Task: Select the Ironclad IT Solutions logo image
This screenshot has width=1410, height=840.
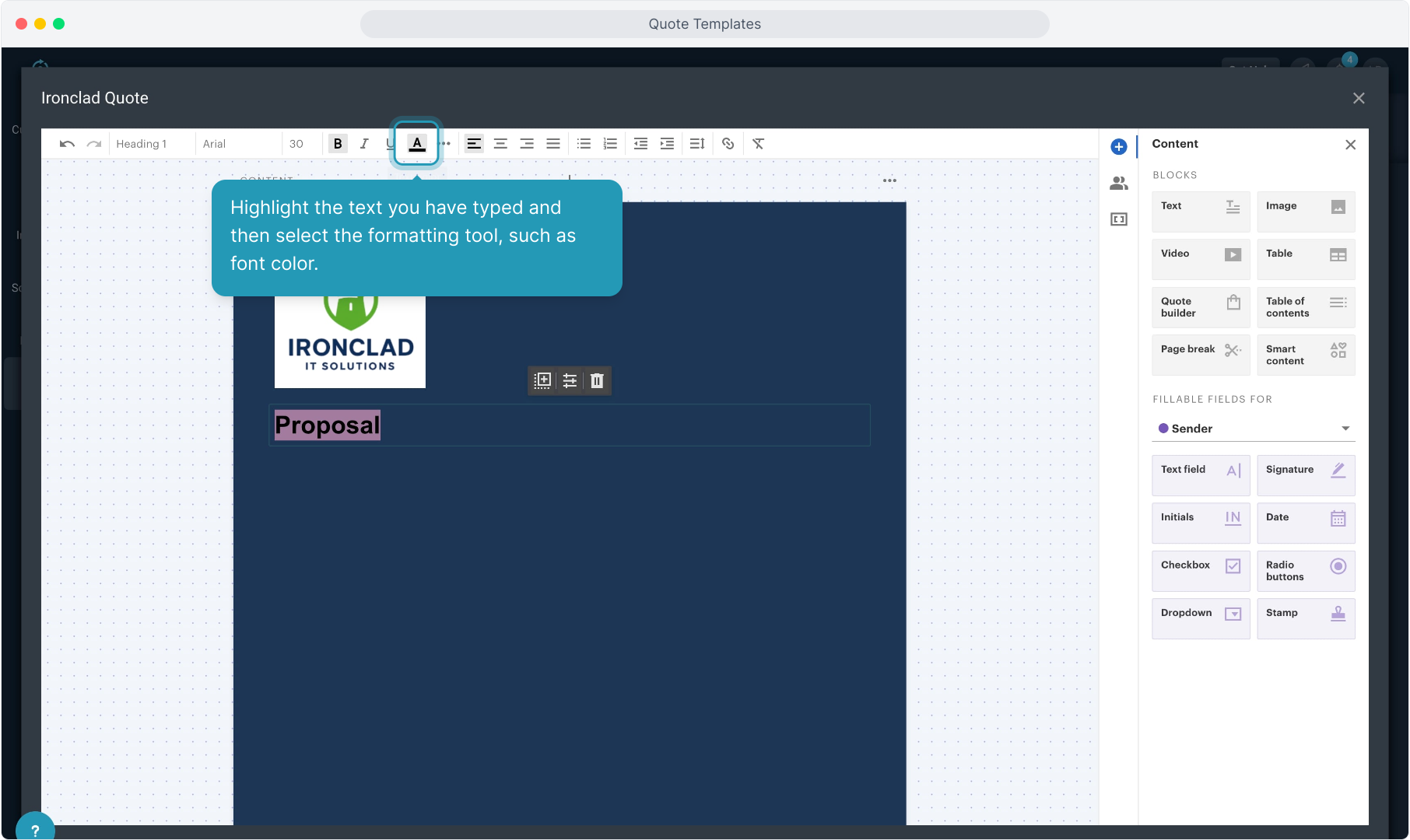Action: click(x=350, y=341)
